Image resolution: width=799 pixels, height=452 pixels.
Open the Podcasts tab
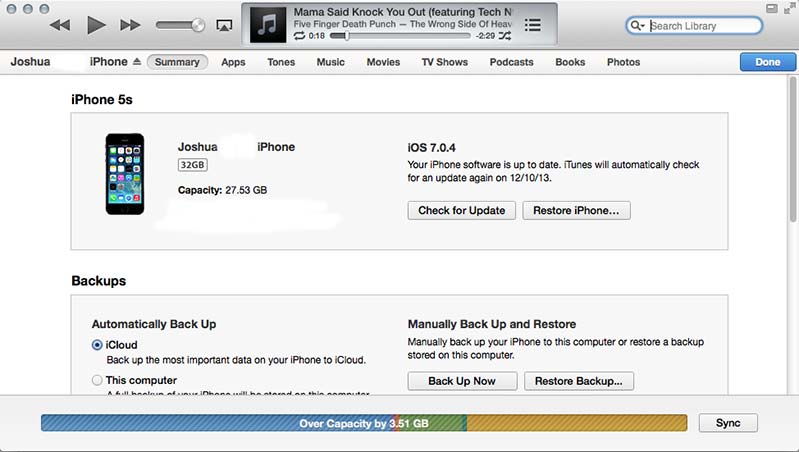click(511, 62)
